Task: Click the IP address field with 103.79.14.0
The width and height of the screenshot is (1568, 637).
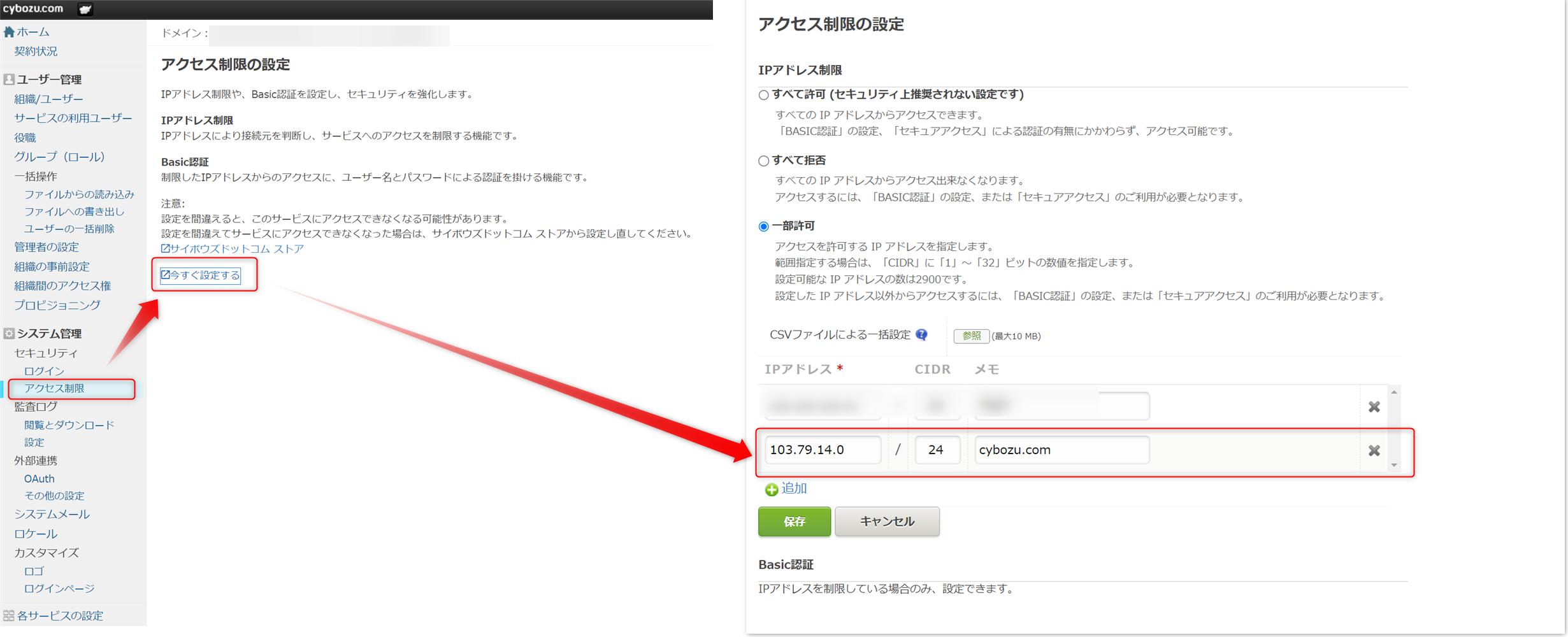Action: pos(823,450)
